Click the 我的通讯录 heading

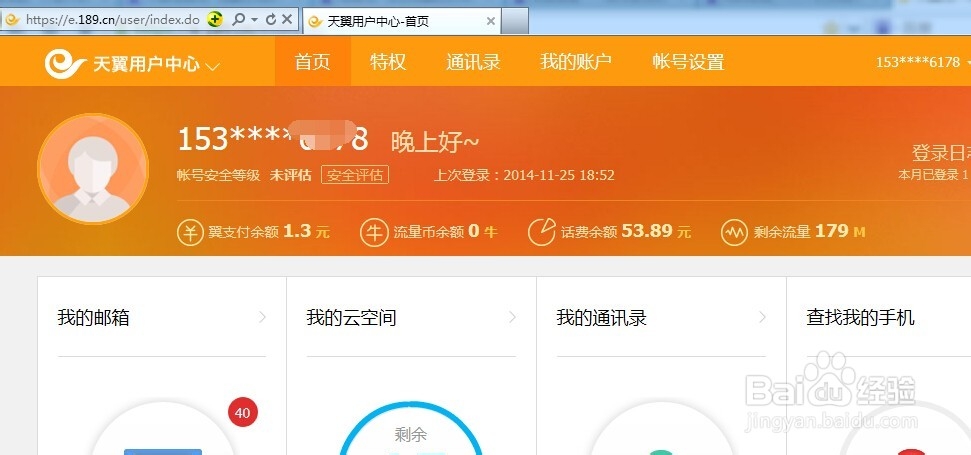click(601, 318)
